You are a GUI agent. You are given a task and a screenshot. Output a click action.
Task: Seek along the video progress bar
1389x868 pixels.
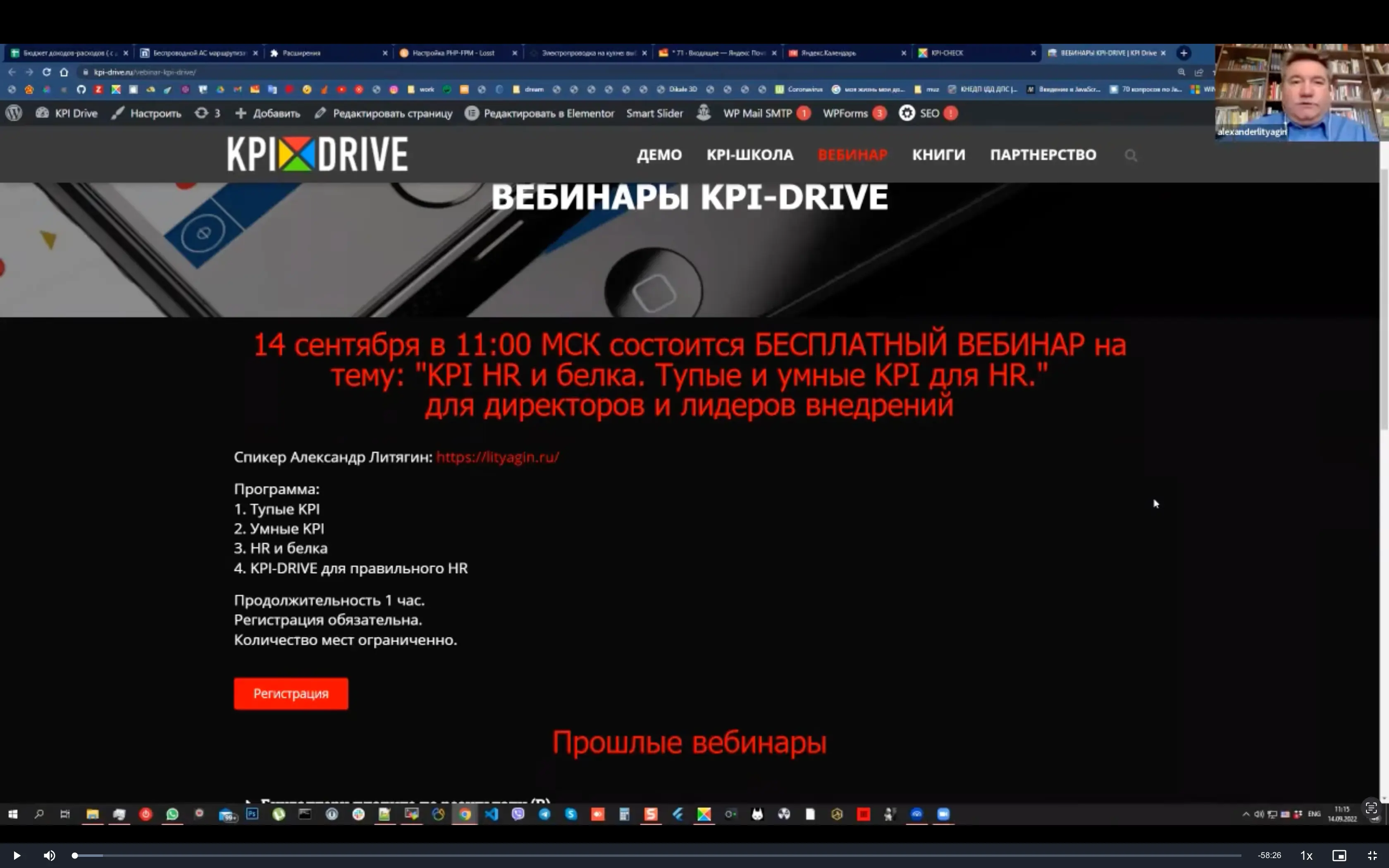(657, 855)
